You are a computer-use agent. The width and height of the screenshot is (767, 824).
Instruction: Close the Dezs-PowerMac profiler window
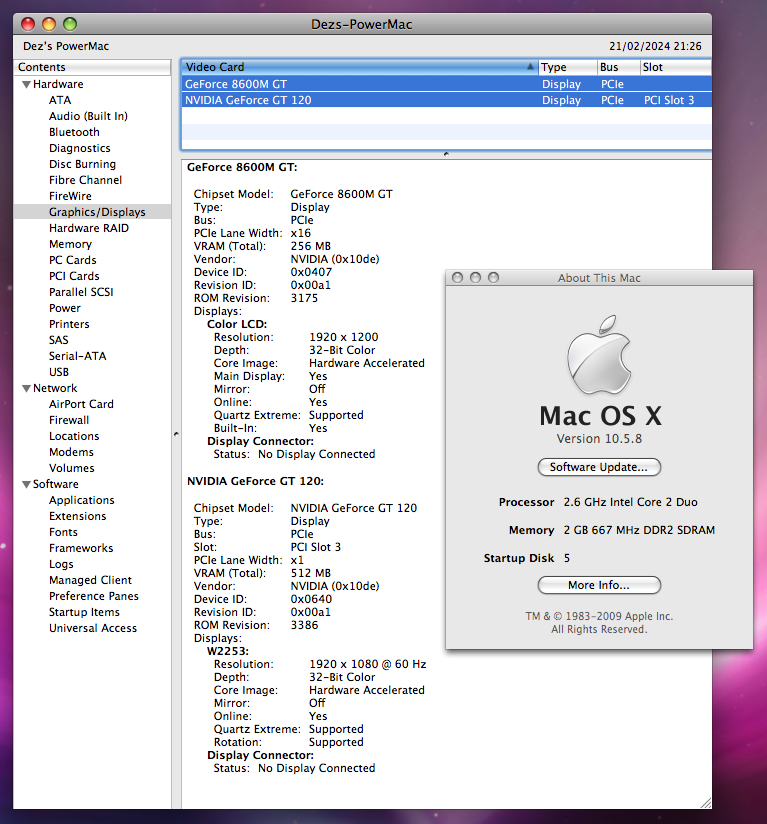pyautogui.click(x=28, y=24)
